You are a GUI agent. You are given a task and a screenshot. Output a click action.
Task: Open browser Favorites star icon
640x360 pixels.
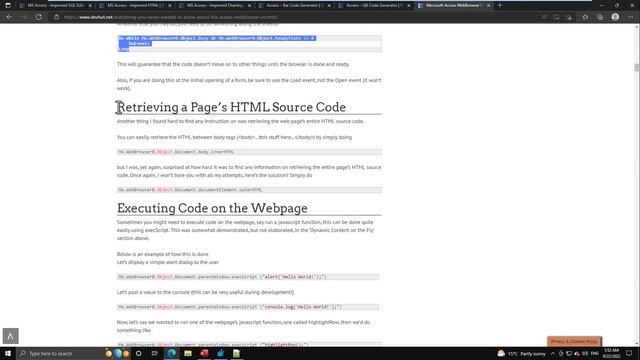(x=585, y=17)
